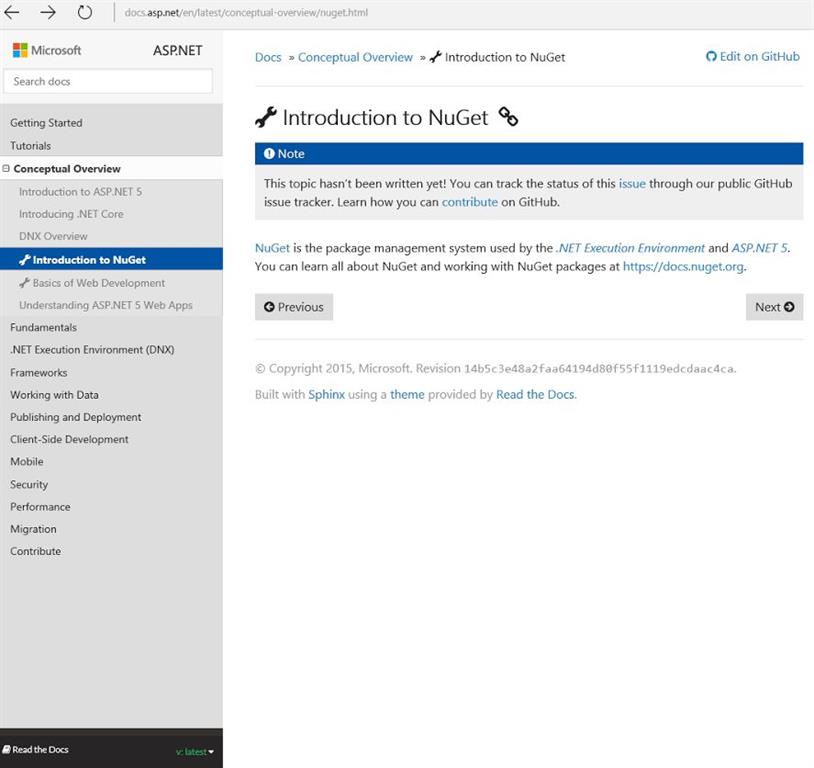Open Performance in the sidebar
This screenshot has height=768, width=814.
pyautogui.click(x=40, y=507)
